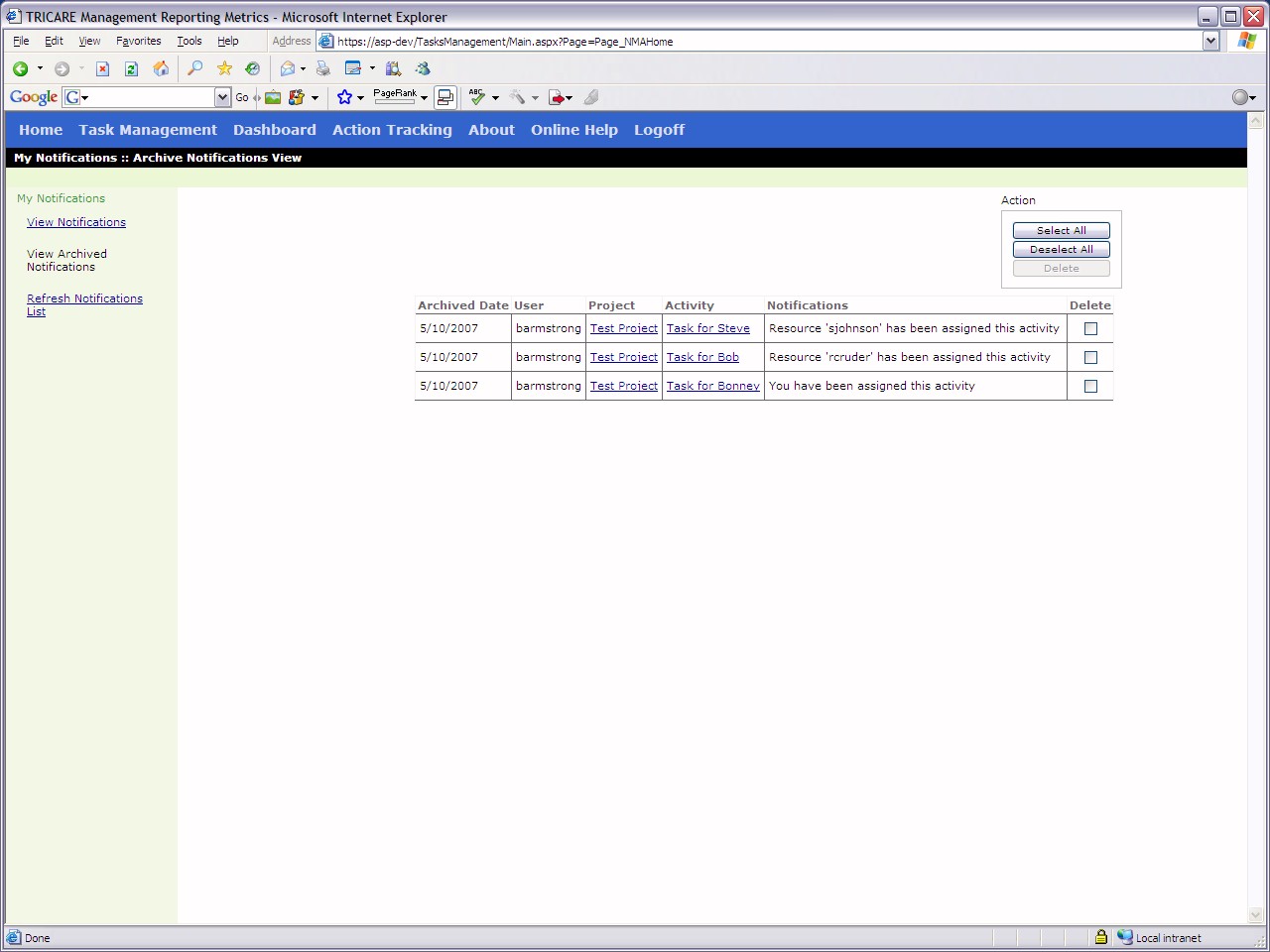
Task: Expand the Address bar dropdown
Action: [1210, 41]
